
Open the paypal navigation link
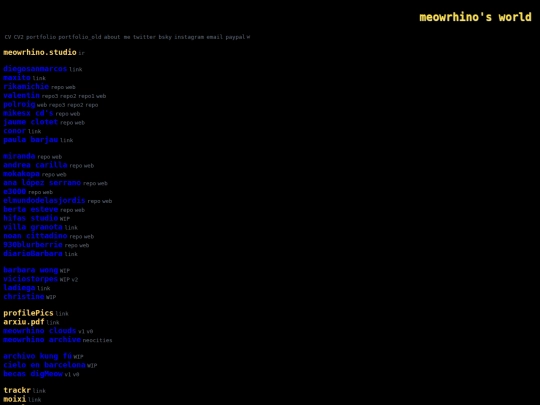[x=235, y=37]
